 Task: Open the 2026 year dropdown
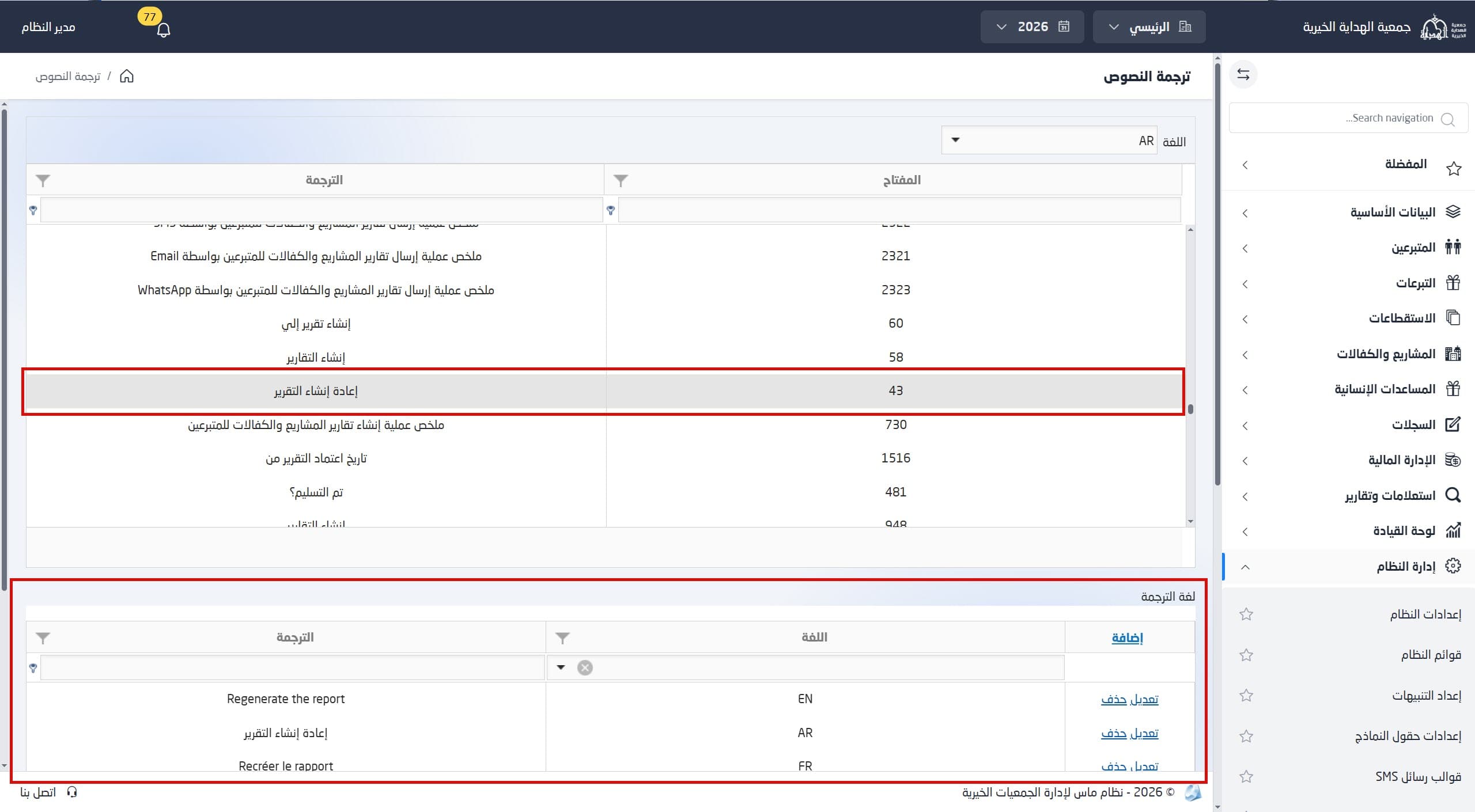(x=1032, y=26)
